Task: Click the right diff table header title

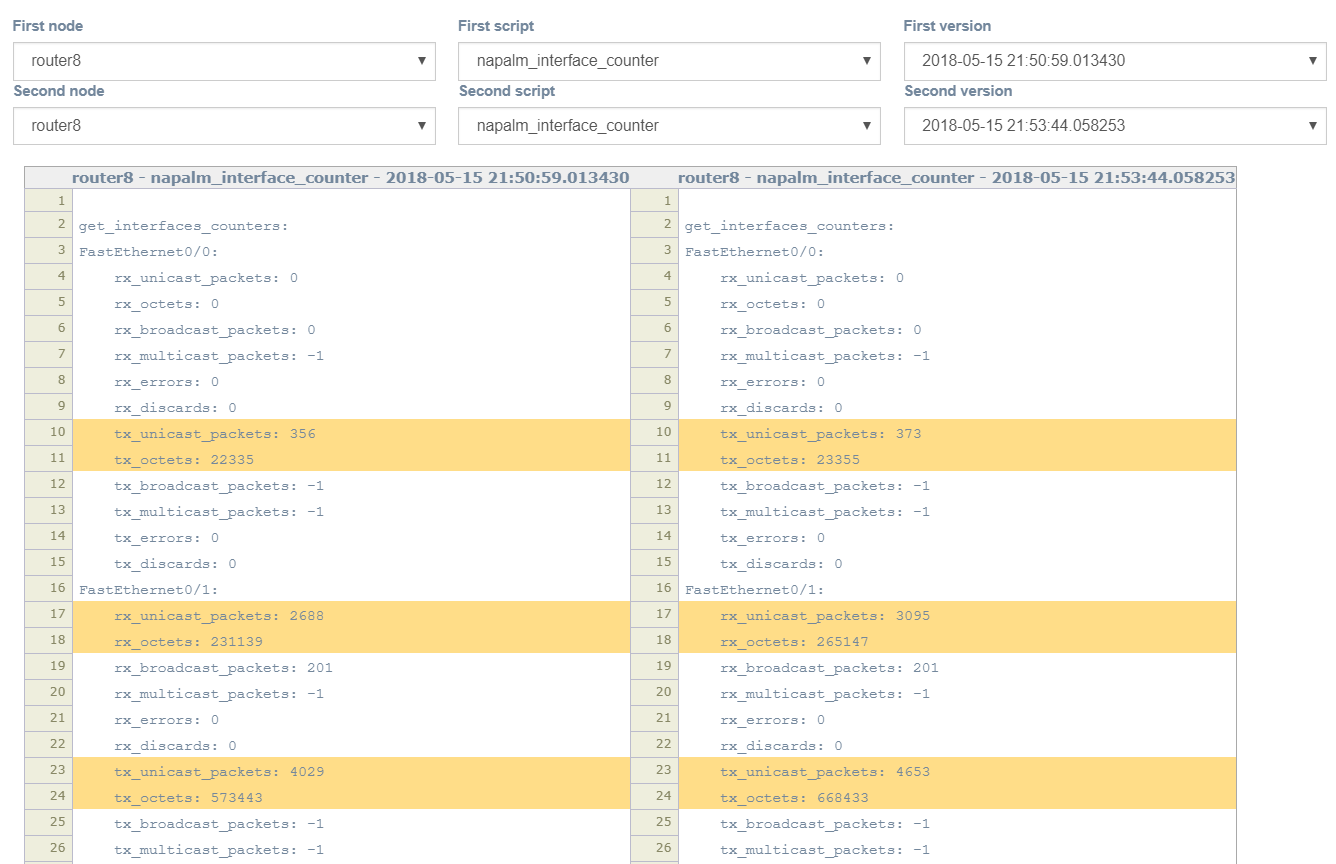Action: pos(956,177)
